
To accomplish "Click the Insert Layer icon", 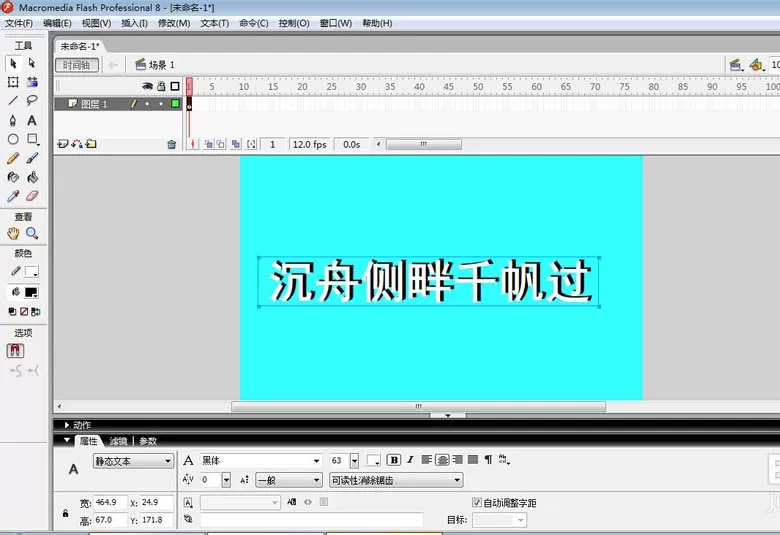I will 63,144.
